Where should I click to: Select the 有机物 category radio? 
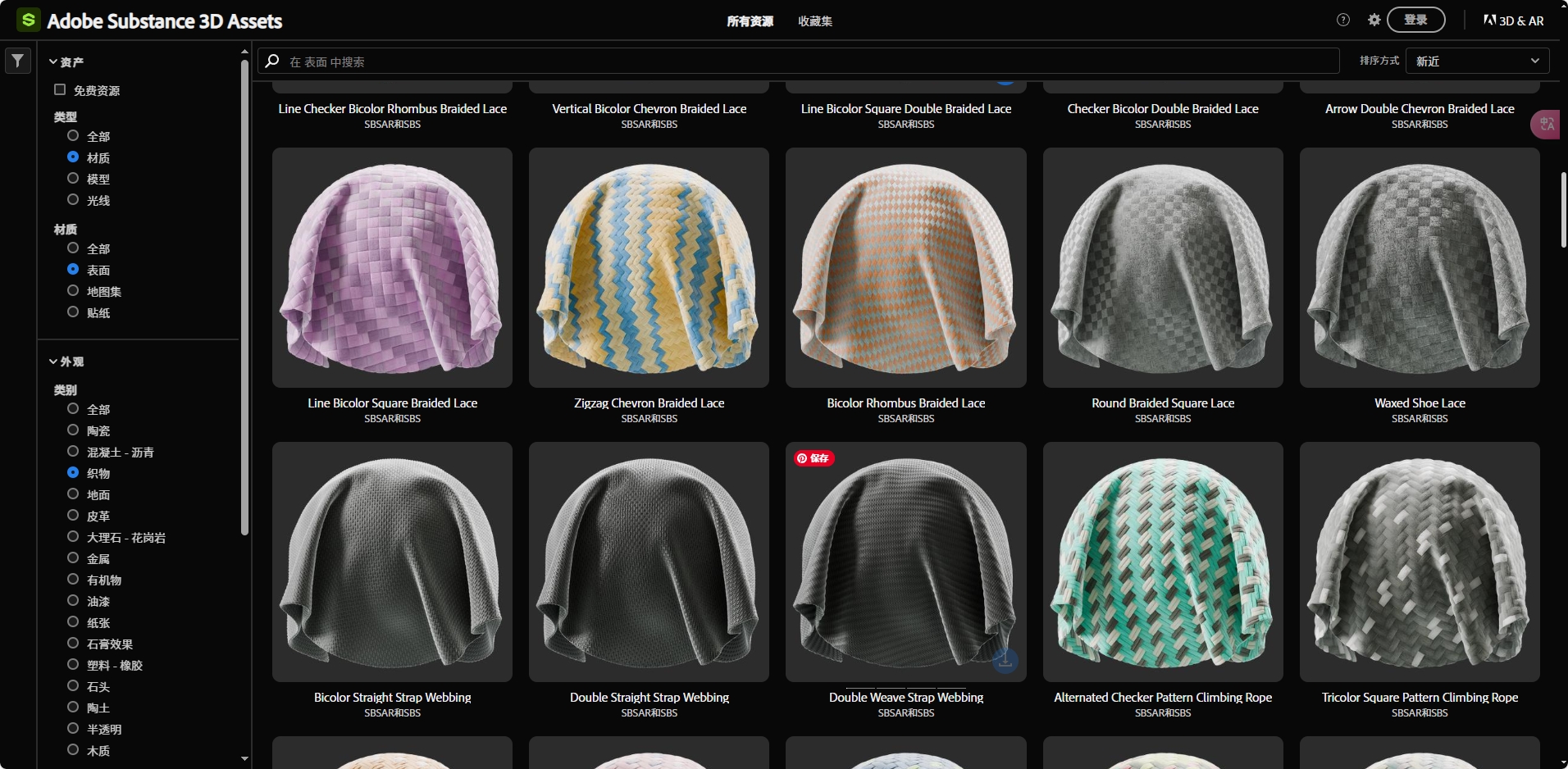73,579
